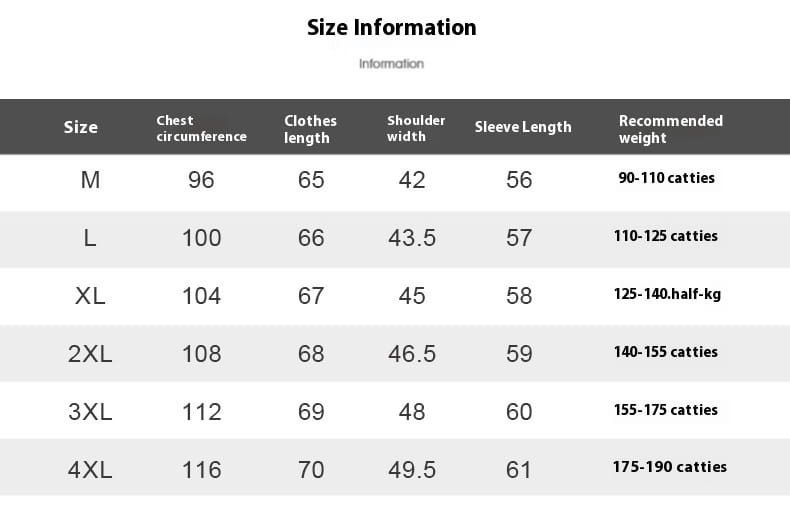Select the M size row label
The height and width of the screenshot is (515, 790).
90,180
